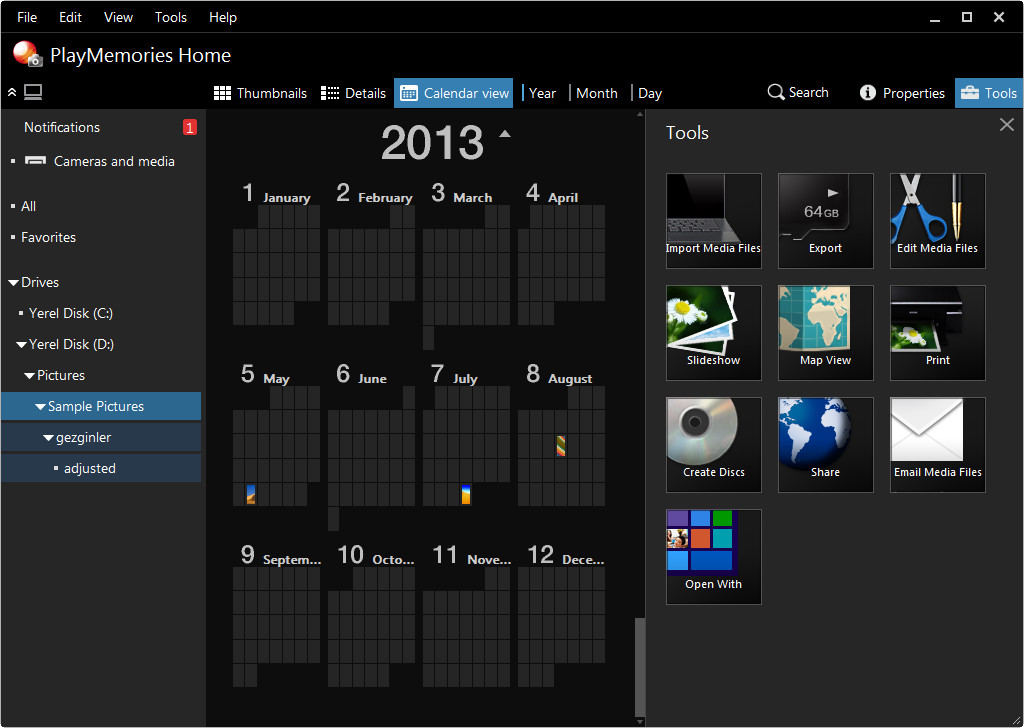
Task: Collapse the Drives tree node
Action: [x=13, y=283]
